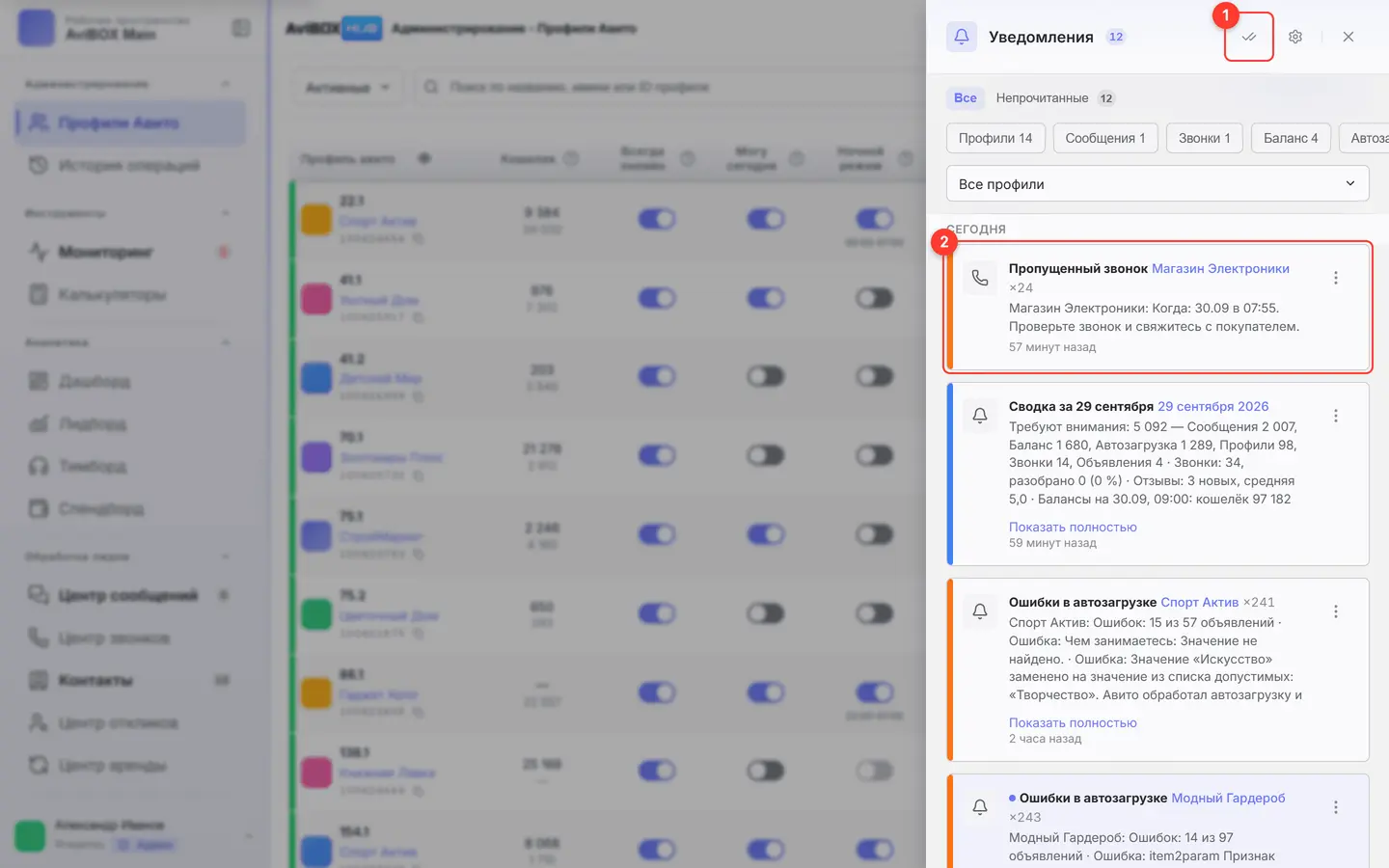The width and height of the screenshot is (1389, 868).
Task: Open the Все профили dropdown
Action: (1157, 183)
